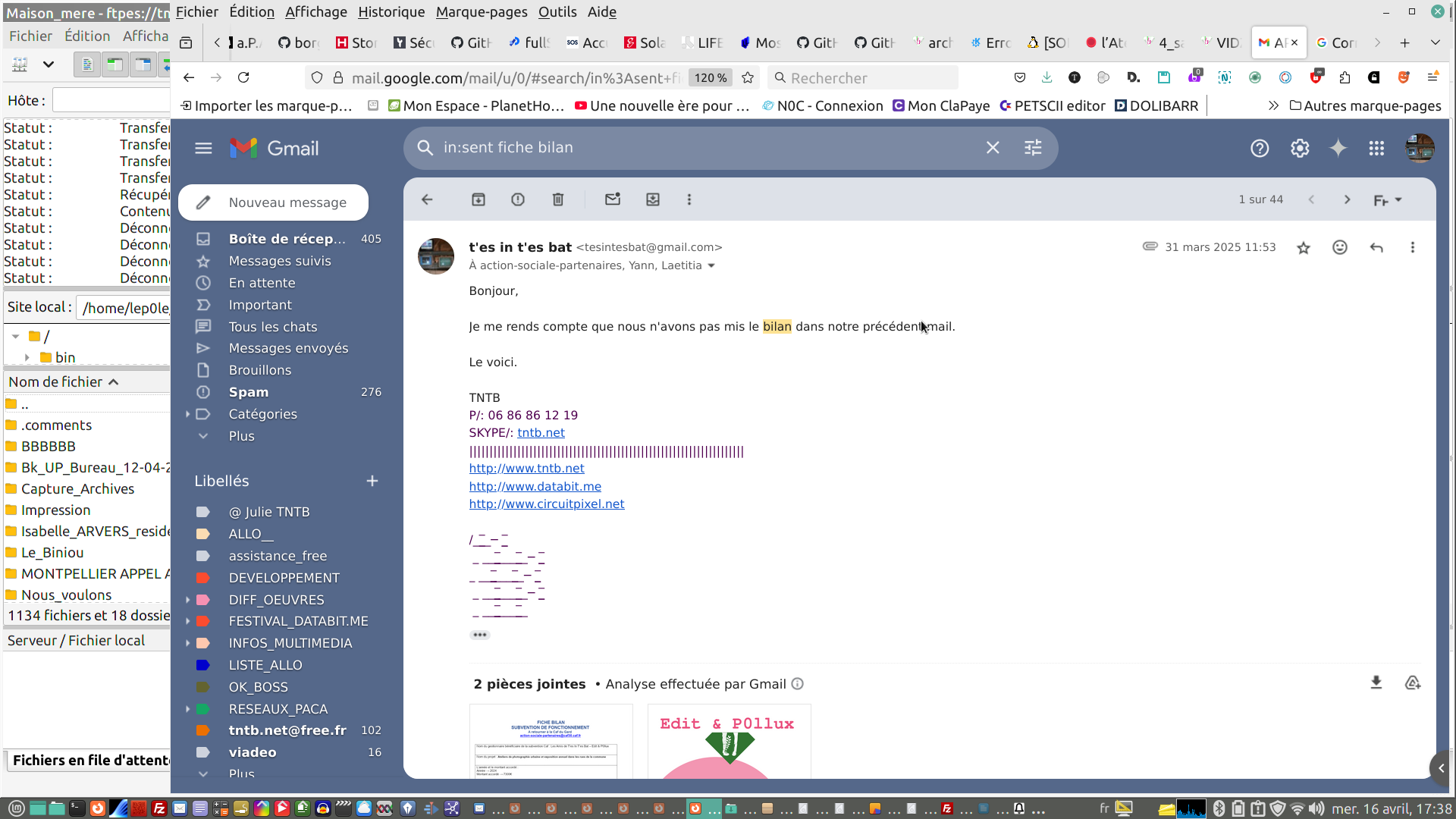Viewport: 1456px width, 819px height.
Task: Open Gmail search filter options
Action: [x=1033, y=148]
